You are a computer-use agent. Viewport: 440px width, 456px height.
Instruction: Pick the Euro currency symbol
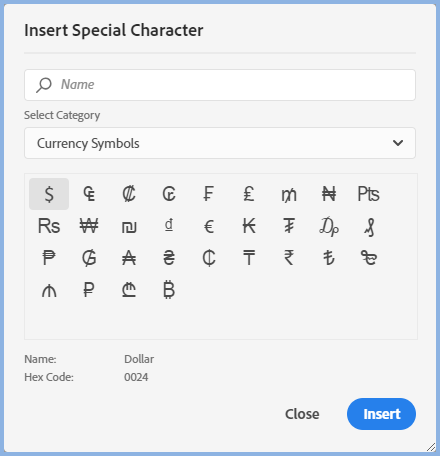click(x=209, y=226)
